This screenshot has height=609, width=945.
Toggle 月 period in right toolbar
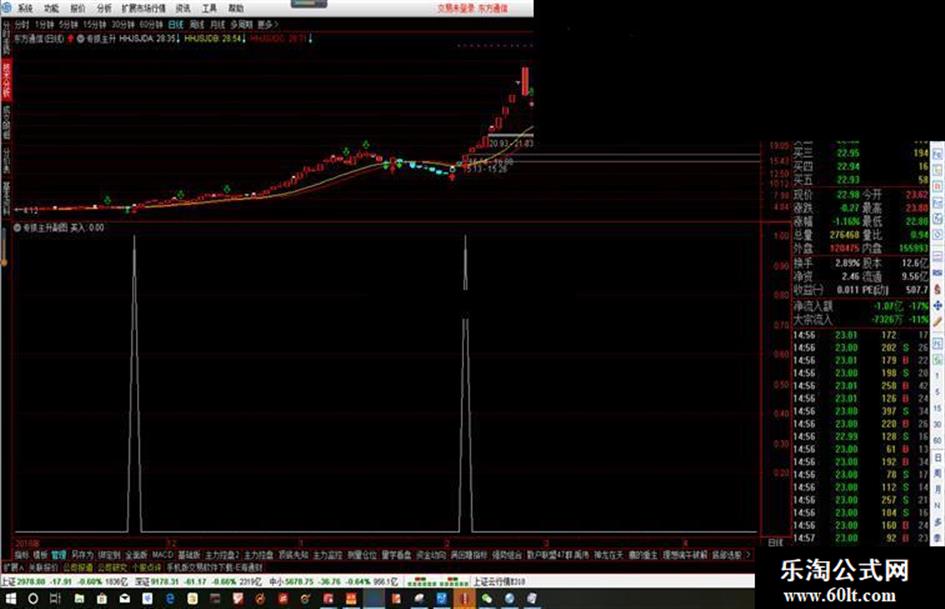point(938,489)
